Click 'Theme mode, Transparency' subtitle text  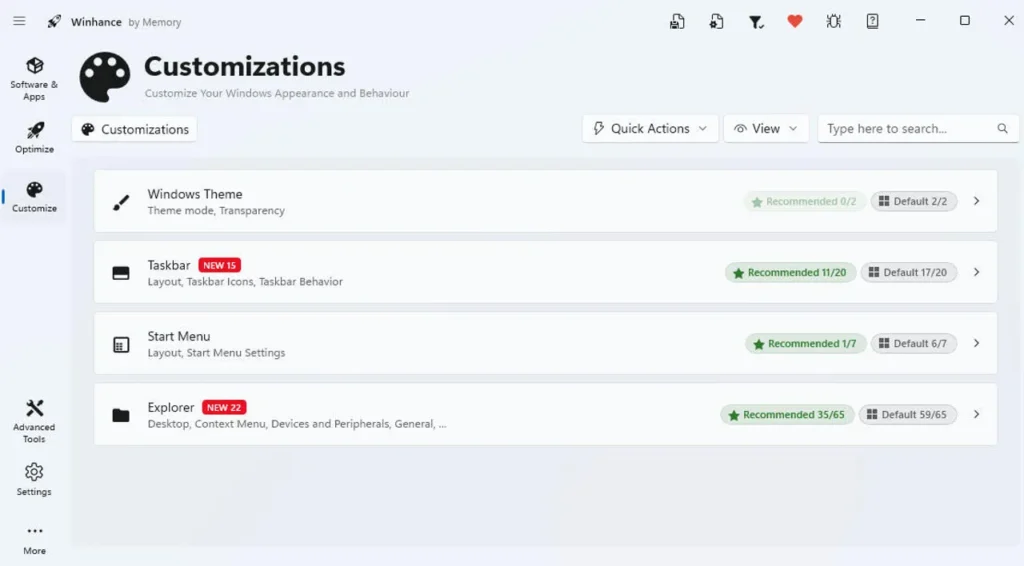pos(216,211)
